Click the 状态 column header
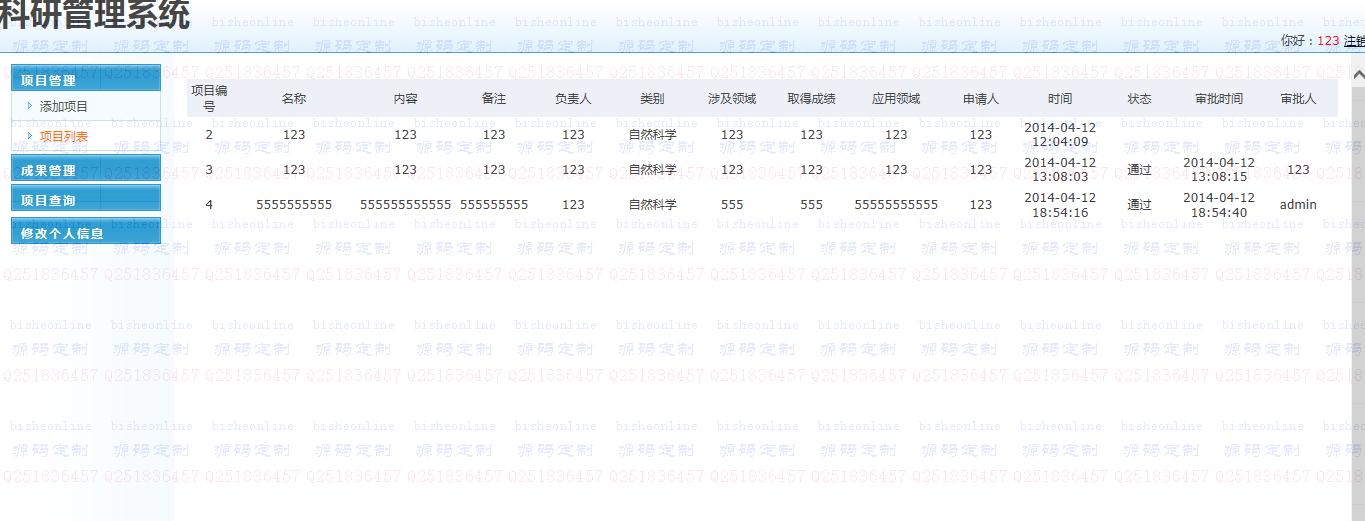The image size is (1365, 521). pyautogui.click(x=1139, y=98)
